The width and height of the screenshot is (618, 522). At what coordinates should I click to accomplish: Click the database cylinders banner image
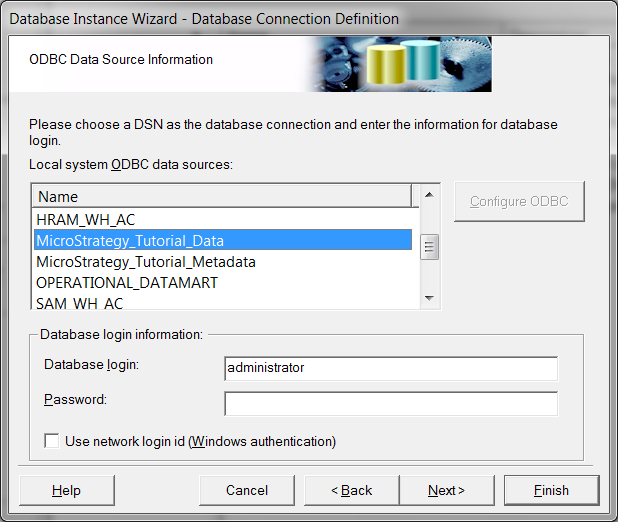pyautogui.click(x=400, y=64)
